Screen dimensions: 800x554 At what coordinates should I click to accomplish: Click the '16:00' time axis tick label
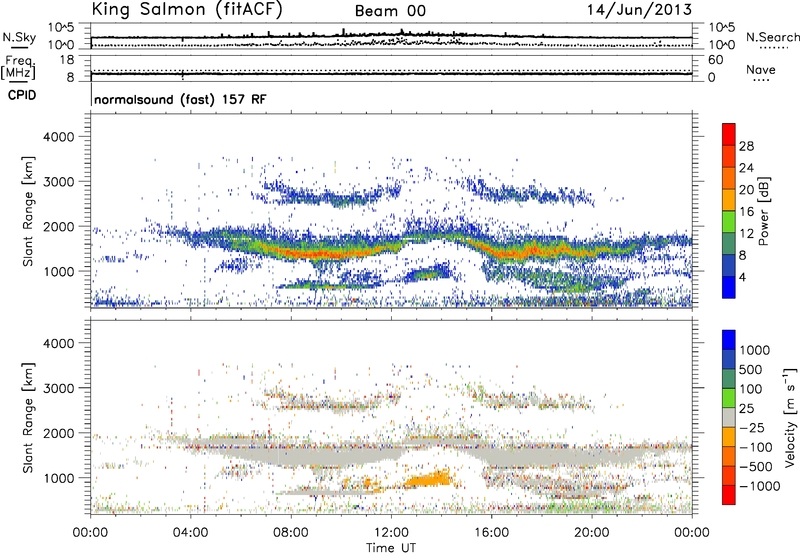[x=491, y=533]
